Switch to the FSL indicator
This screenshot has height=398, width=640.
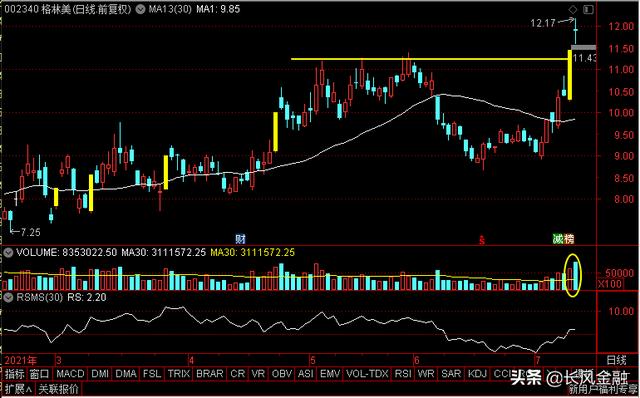pyautogui.click(x=152, y=374)
